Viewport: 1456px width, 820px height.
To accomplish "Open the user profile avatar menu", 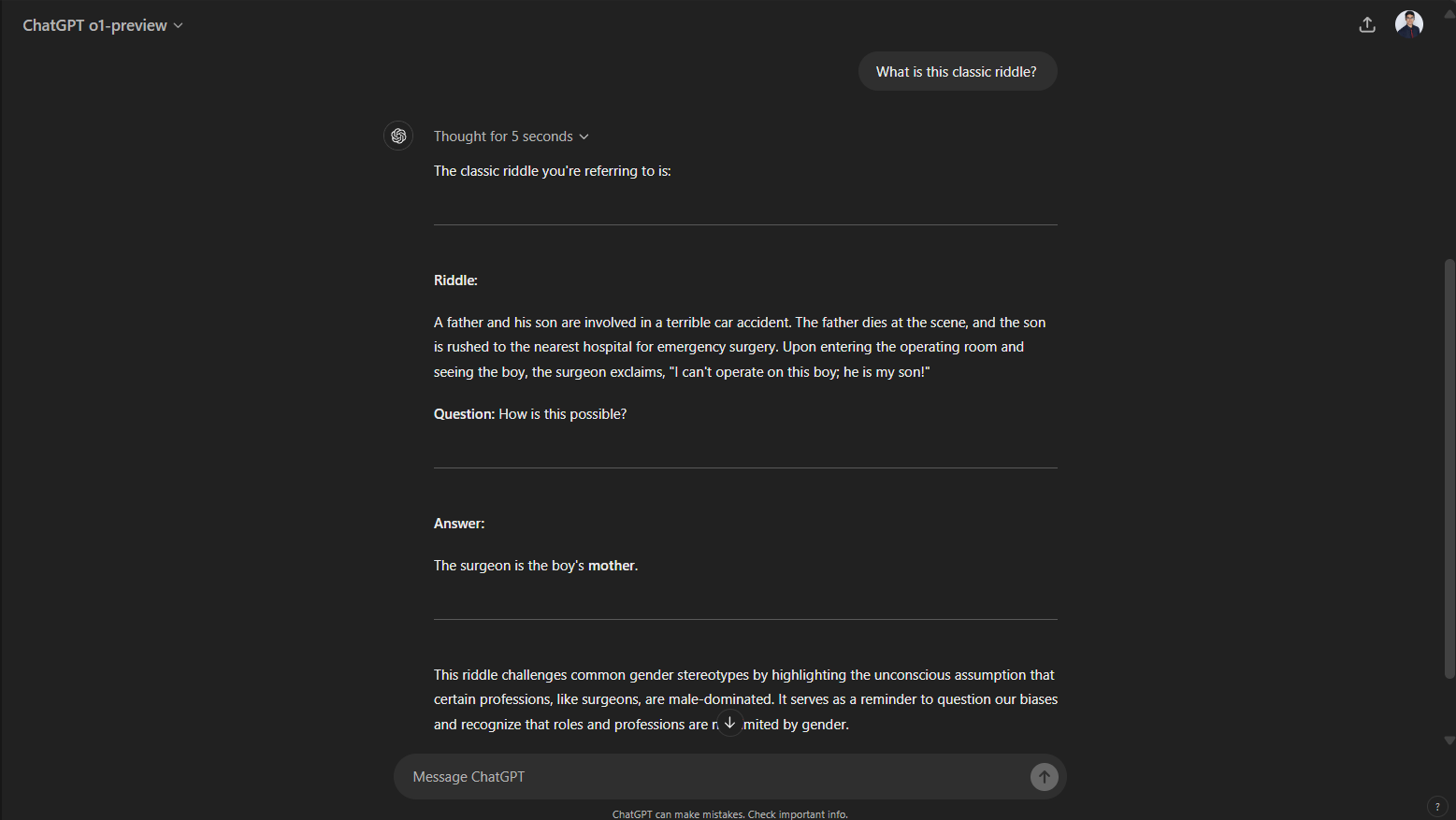I will [1409, 25].
